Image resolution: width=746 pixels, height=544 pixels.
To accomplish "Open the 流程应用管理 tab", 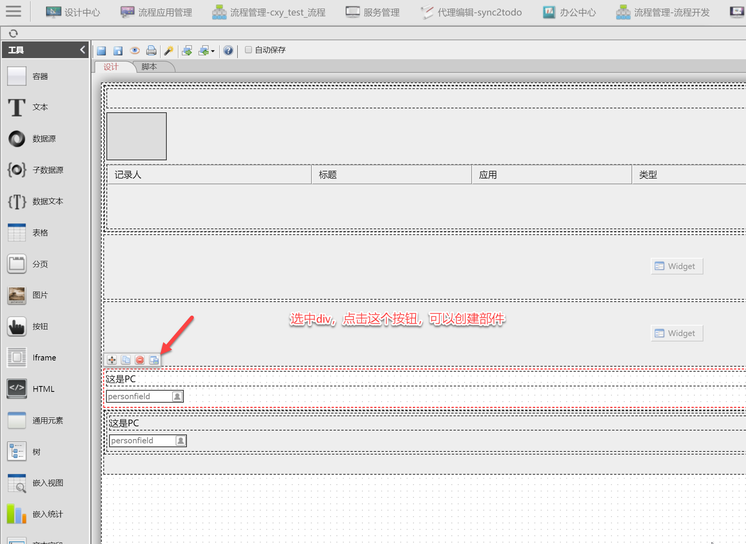I will click(156, 12).
